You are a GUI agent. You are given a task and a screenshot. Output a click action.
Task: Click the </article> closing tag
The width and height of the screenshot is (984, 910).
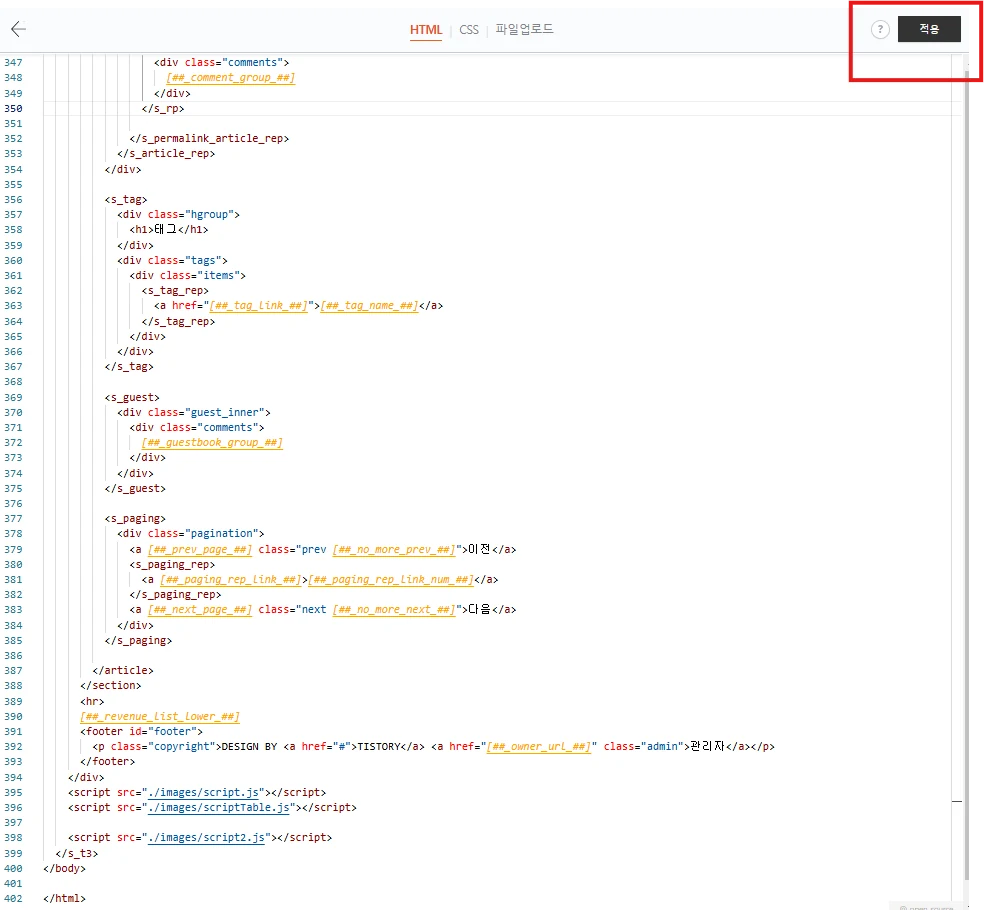tap(123, 670)
